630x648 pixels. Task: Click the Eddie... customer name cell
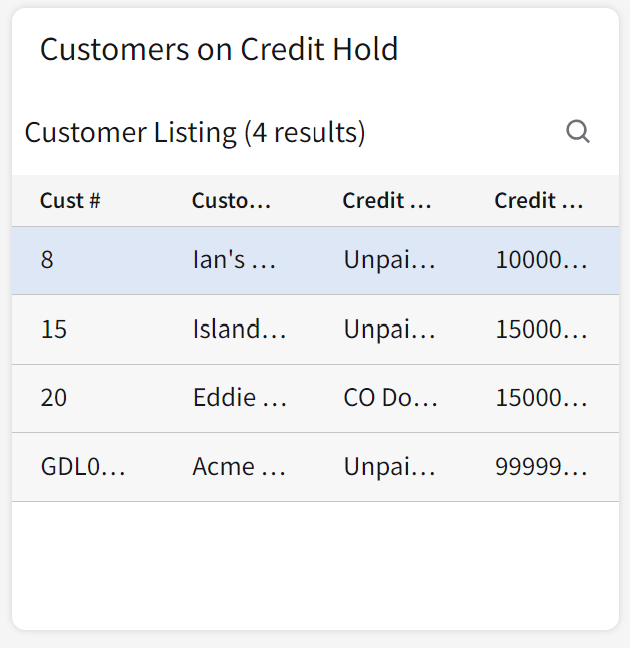239,398
